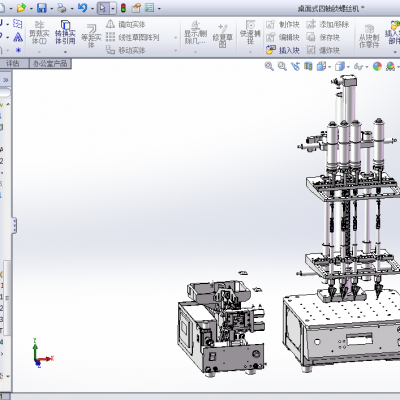Toggle the Select cursor tool
Viewport: 400px width, 400px height.
click(103, 8)
